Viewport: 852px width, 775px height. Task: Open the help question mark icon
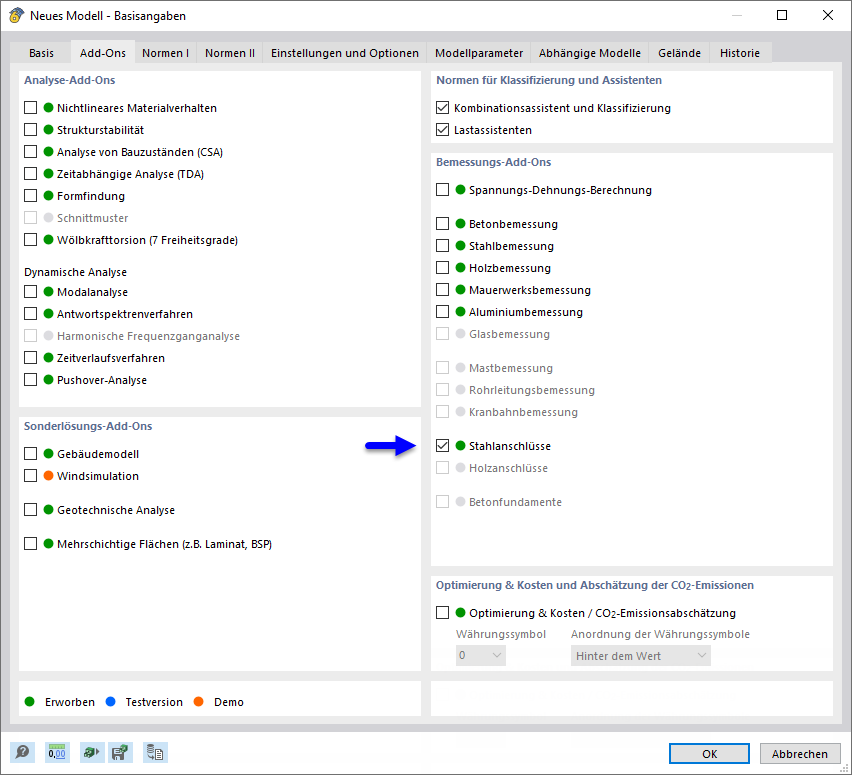click(21, 752)
